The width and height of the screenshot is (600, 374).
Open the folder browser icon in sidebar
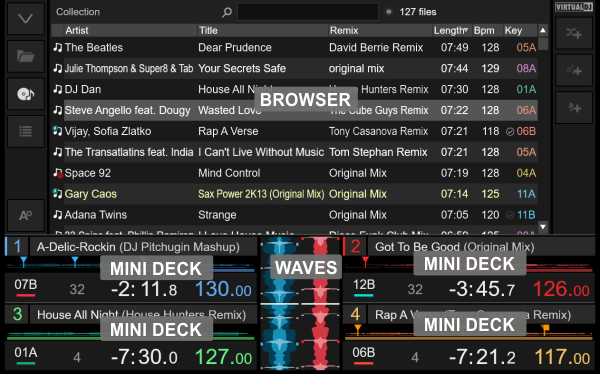[x=26, y=57]
